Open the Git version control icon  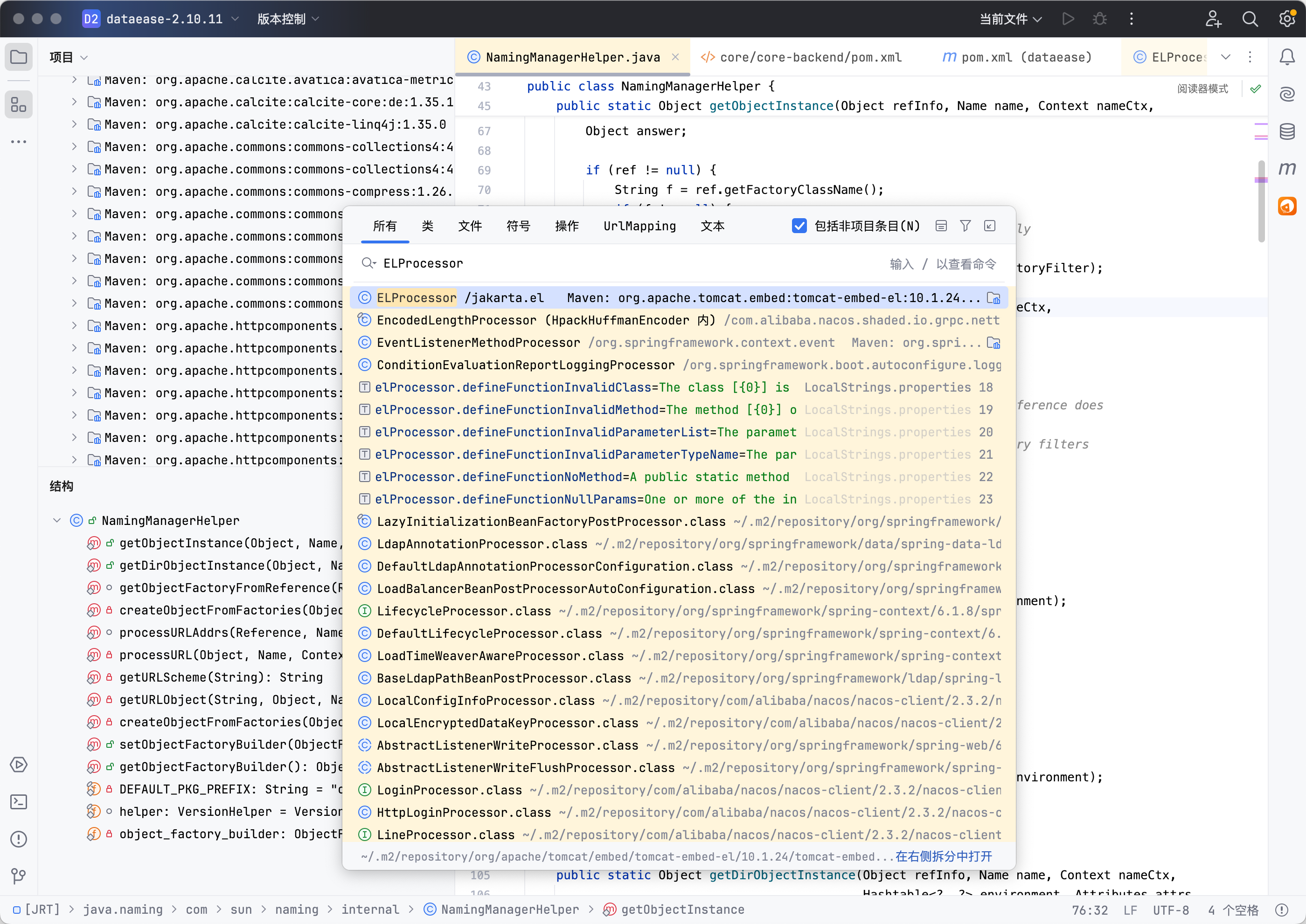point(19,876)
